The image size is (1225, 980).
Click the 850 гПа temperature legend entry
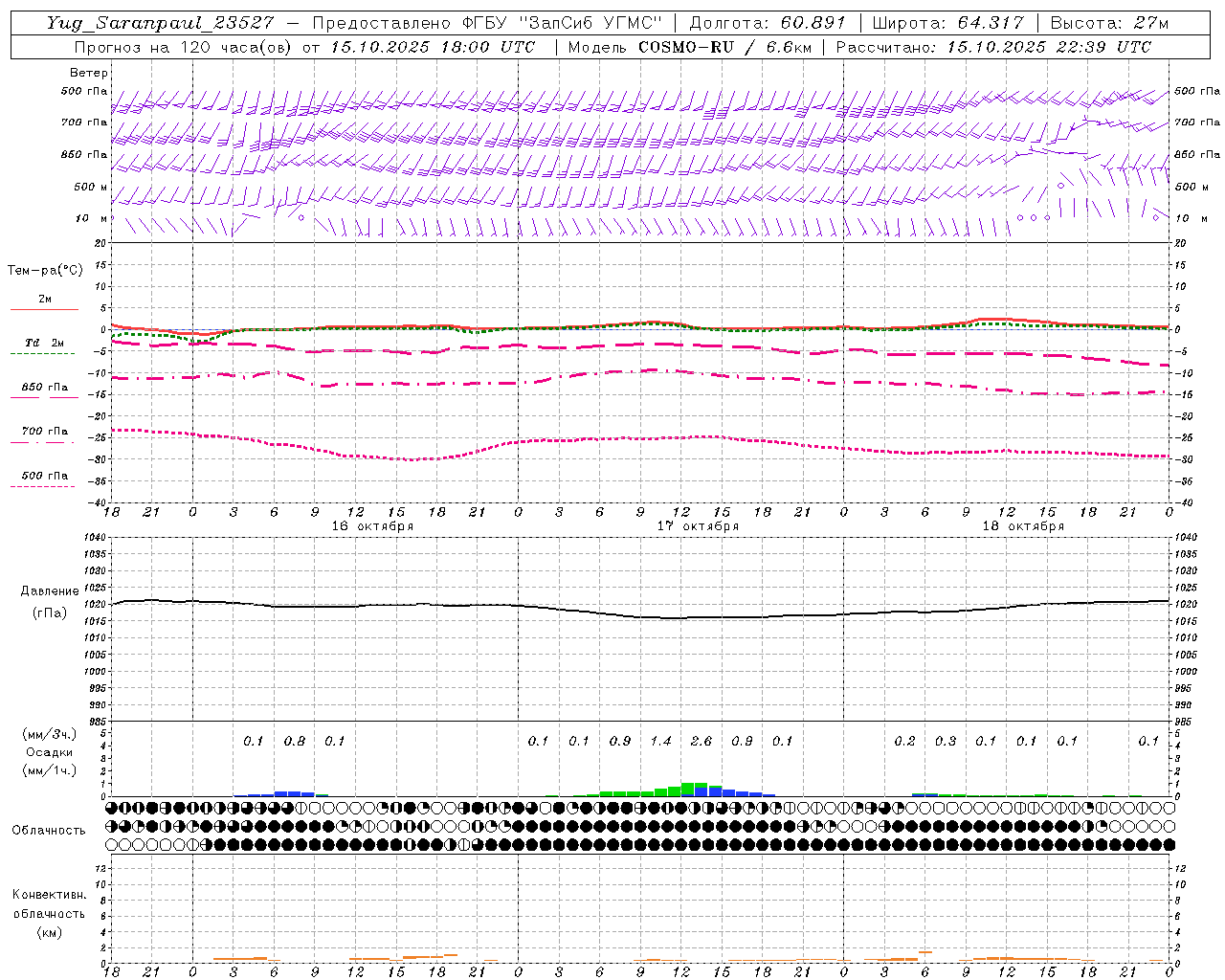(45, 388)
